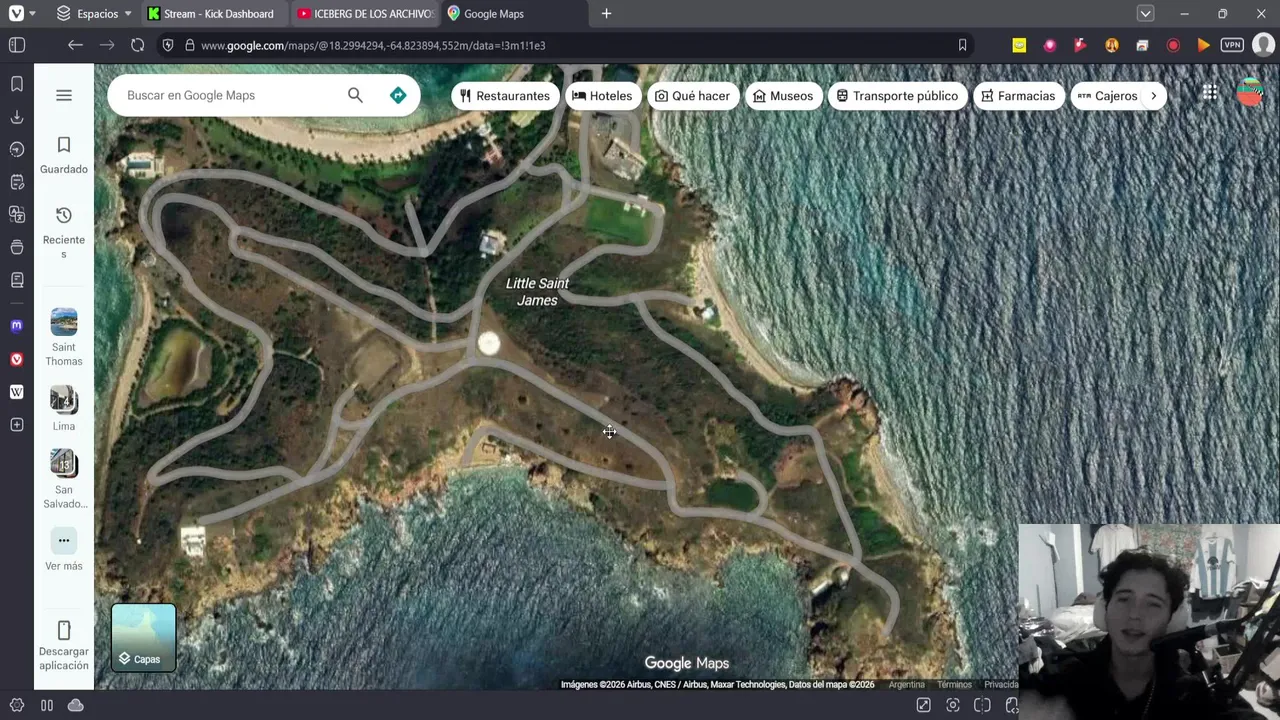Open directions with the blue arrow icon
The height and width of the screenshot is (720, 1280).
pos(398,95)
